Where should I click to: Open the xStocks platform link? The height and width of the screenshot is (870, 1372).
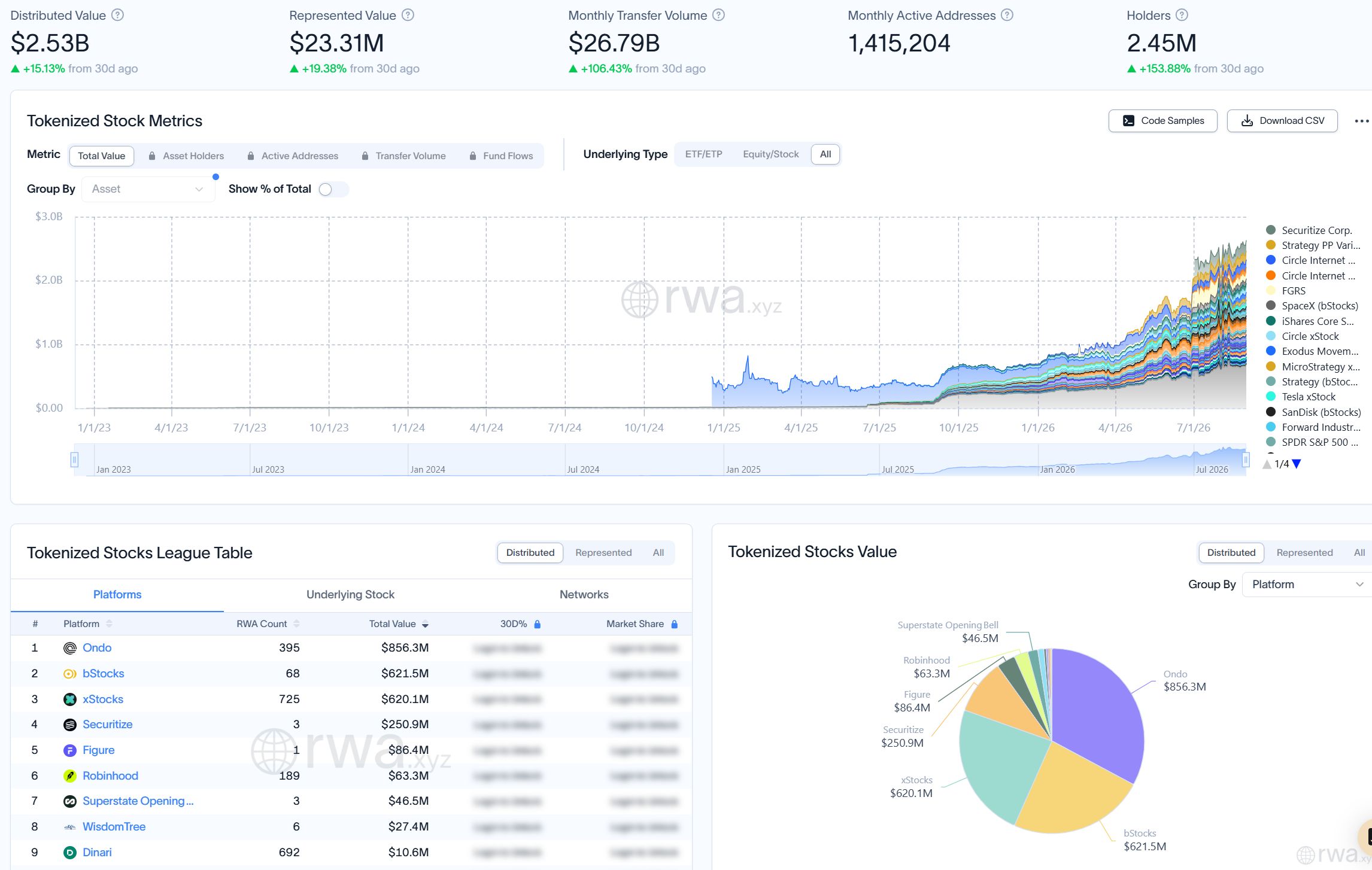pyautogui.click(x=103, y=699)
